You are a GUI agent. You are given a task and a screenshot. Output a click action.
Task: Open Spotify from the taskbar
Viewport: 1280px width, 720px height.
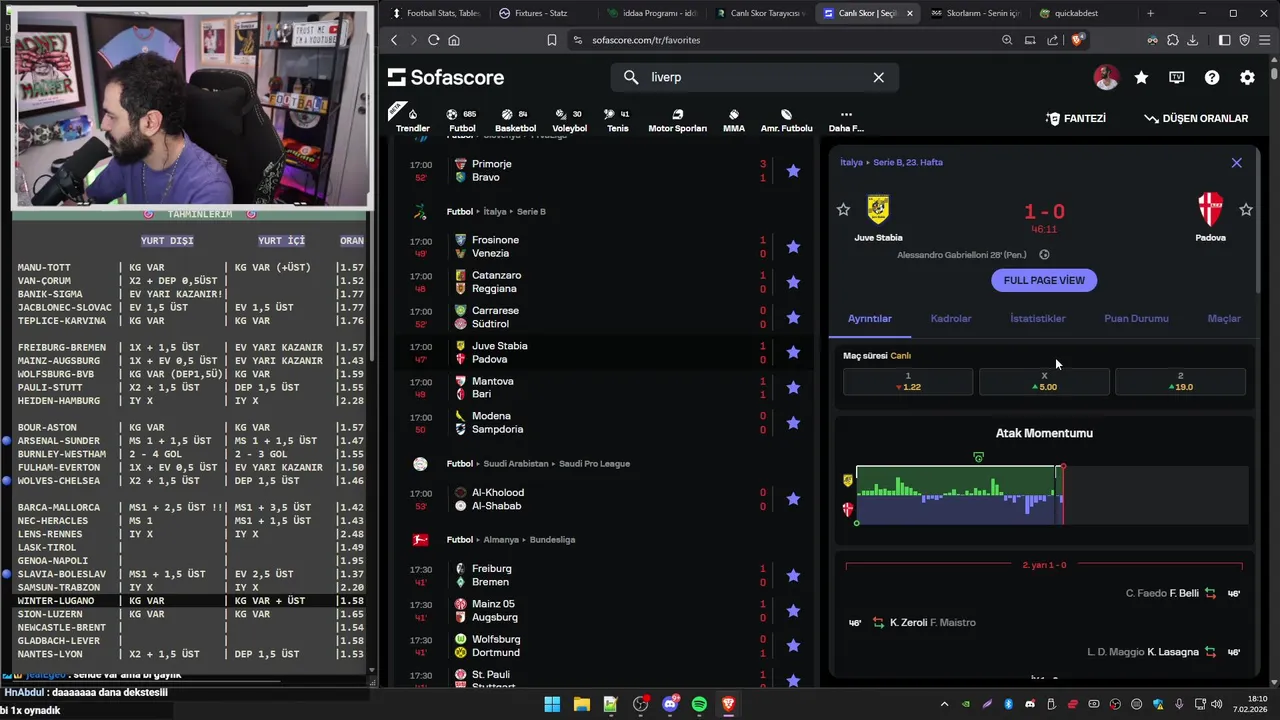pos(699,705)
